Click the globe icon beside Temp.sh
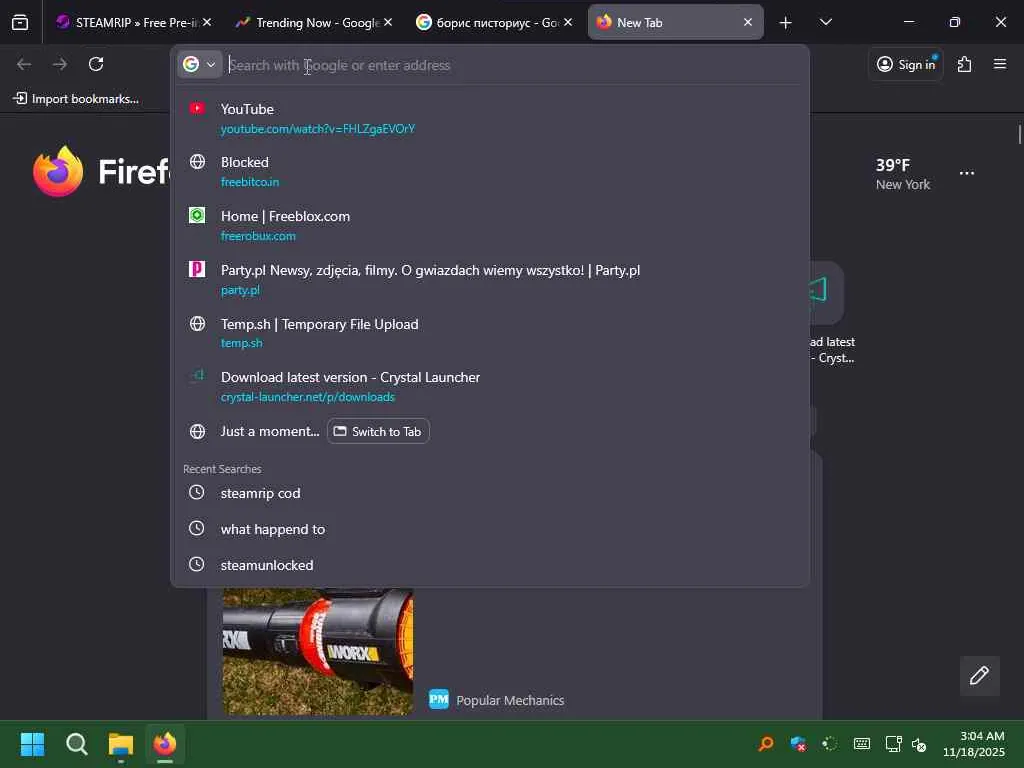The image size is (1024, 768). [x=197, y=323]
